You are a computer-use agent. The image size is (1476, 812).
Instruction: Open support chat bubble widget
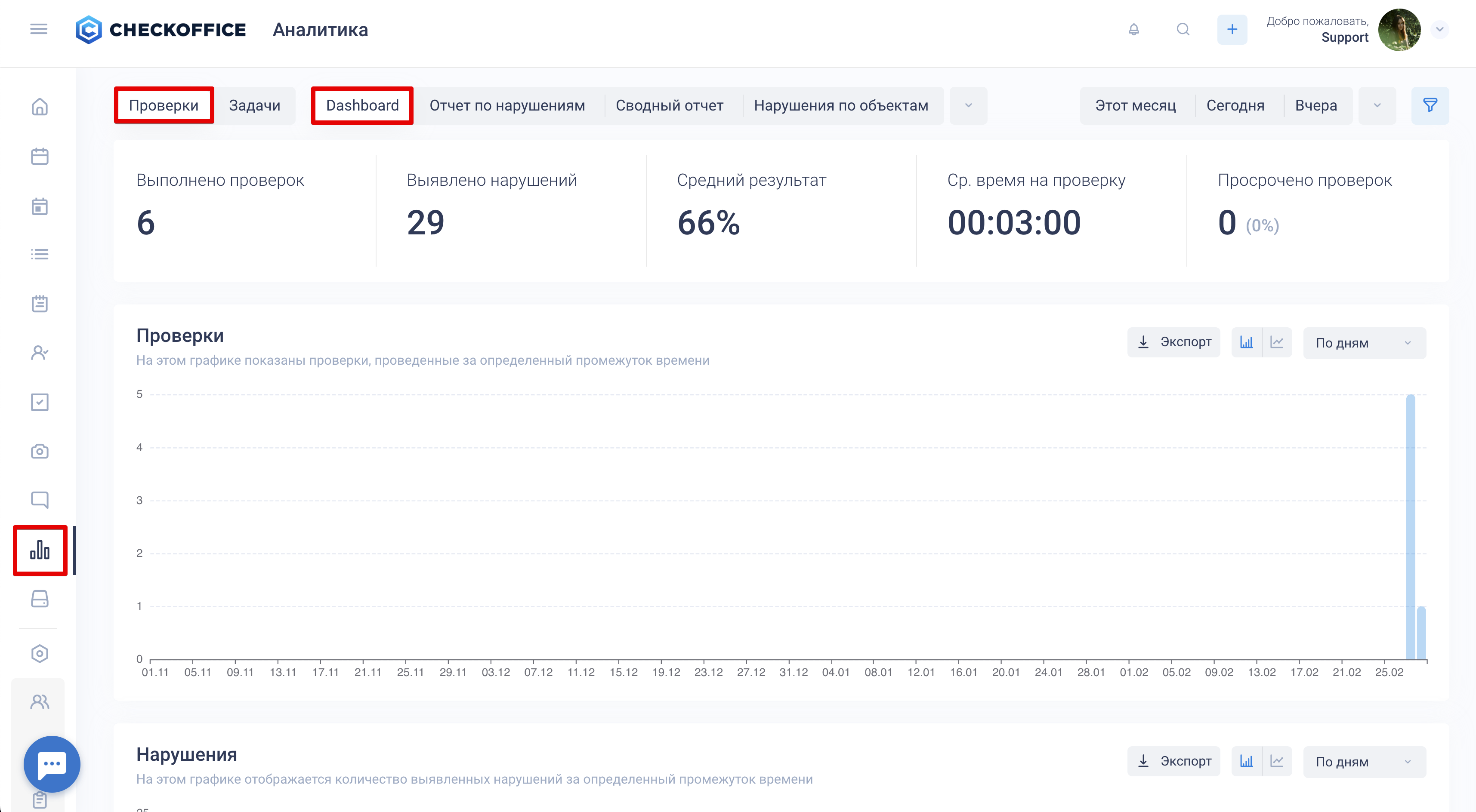[x=52, y=764]
